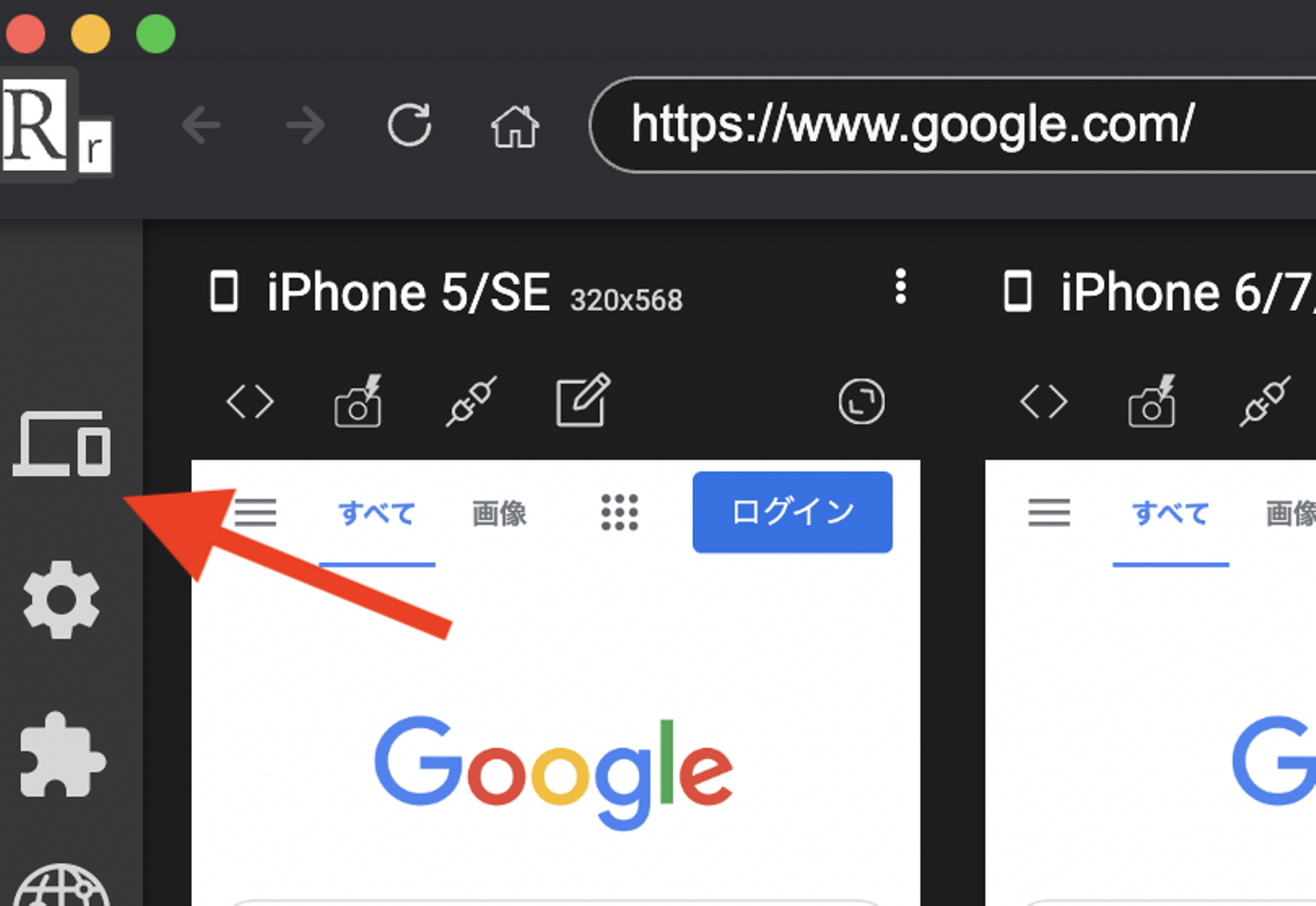Open the Google apps grid icon
1316x906 pixels.
pyautogui.click(x=620, y=513)
